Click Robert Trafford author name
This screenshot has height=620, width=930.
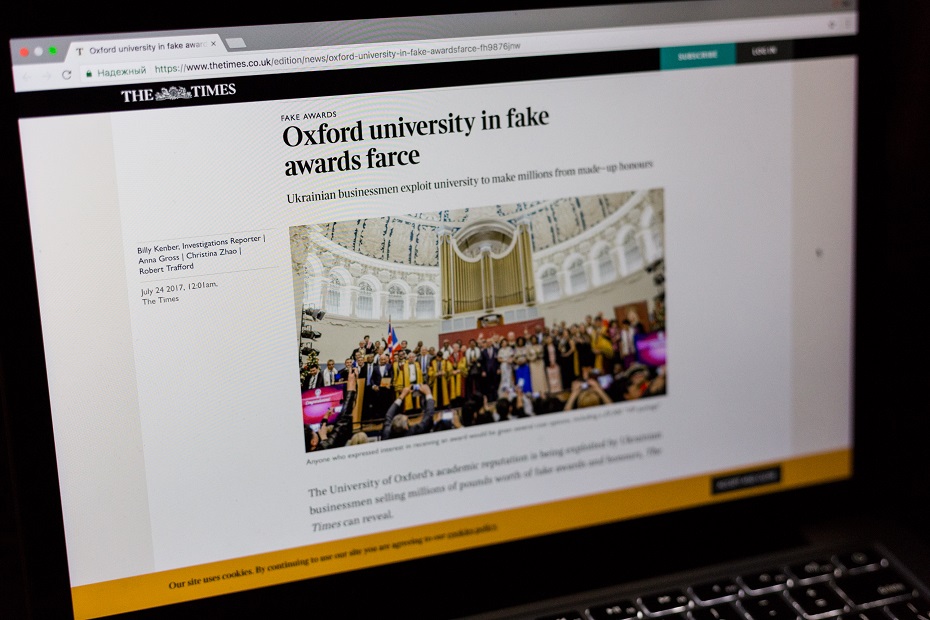(x=166, y=269)
